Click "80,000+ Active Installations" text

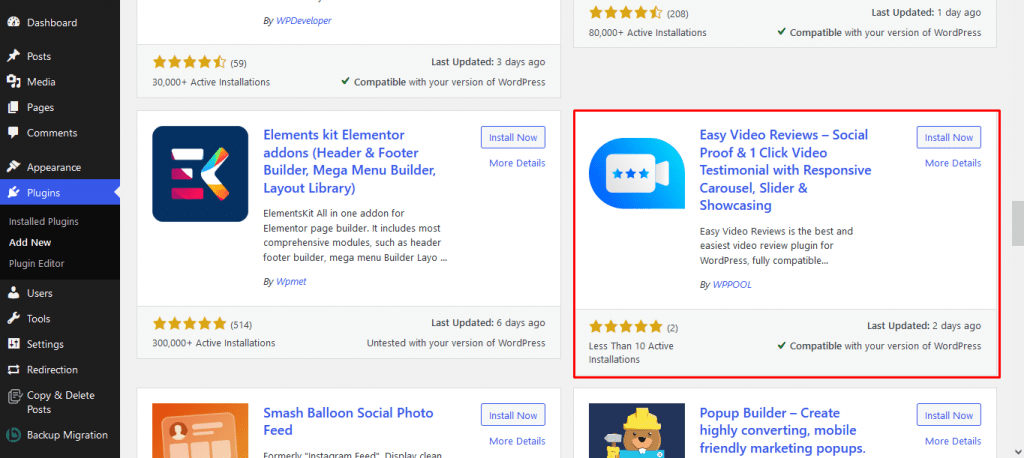pyautogui.click(x=647, y=32)
